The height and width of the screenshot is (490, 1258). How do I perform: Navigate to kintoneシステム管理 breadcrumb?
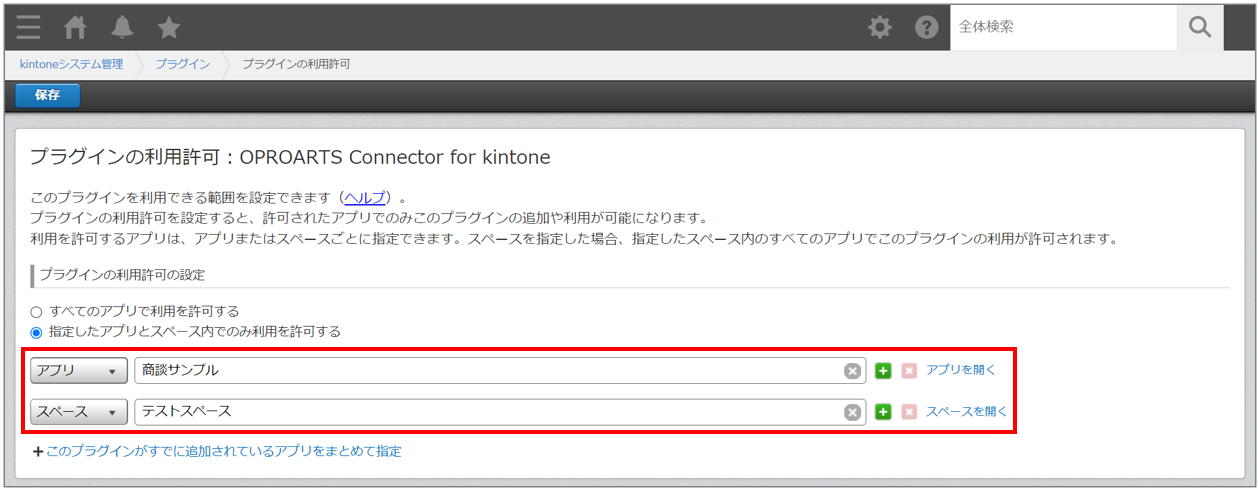pyautogui.click(x=71, y=64)
